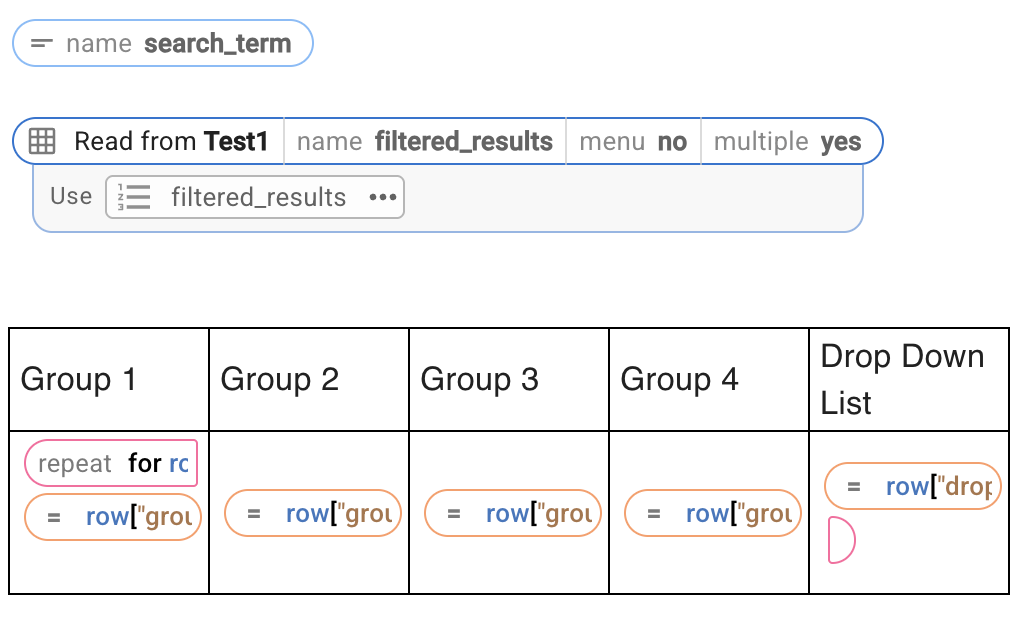Expand the three-dots menu after filtered_results
Viewport: 1032px width, 640px height.
[383, 197]
